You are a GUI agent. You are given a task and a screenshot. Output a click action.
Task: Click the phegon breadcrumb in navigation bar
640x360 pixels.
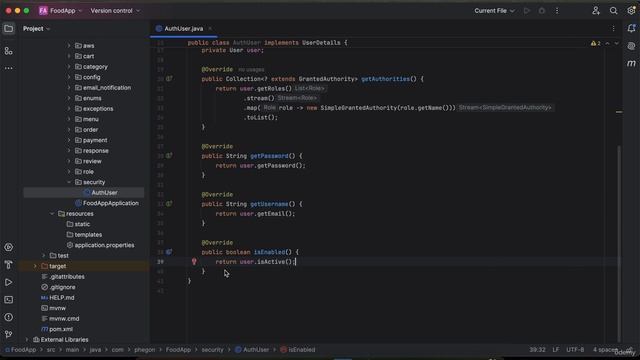pos(144,350)
